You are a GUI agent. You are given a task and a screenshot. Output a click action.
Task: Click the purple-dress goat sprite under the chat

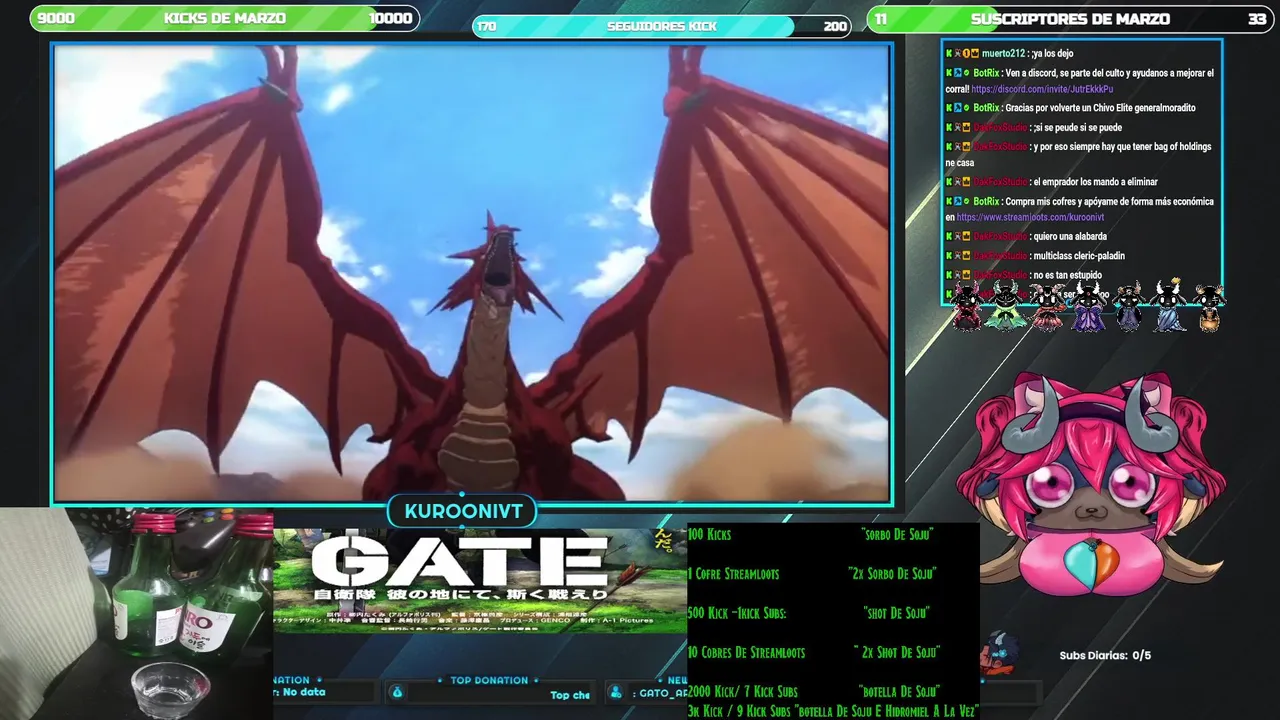coord(1088,307)
